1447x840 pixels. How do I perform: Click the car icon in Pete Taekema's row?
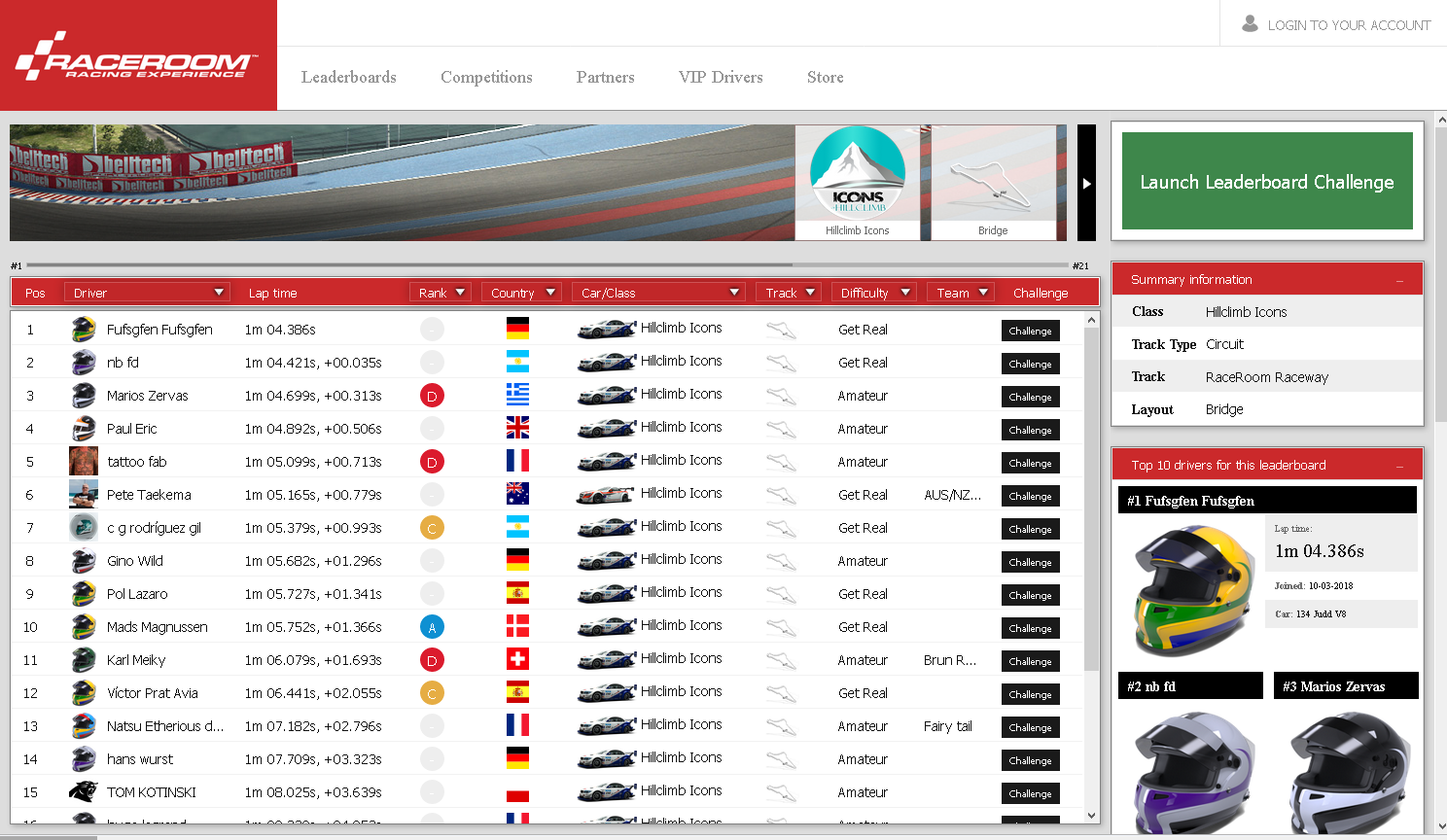(x=607, y=495)
